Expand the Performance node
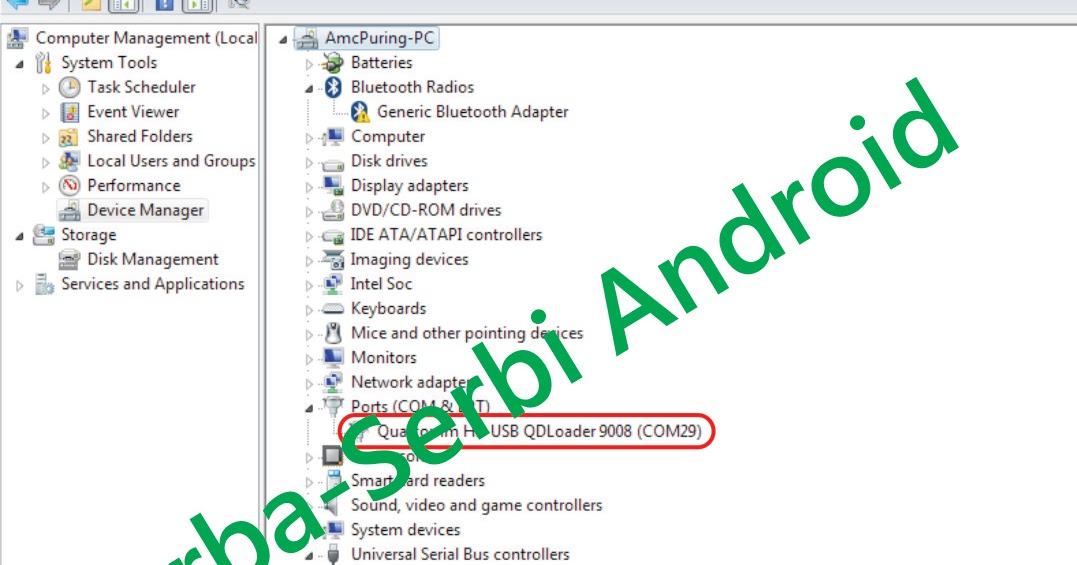This screenshot has width=1077, height=565. [x=45, y=187]
